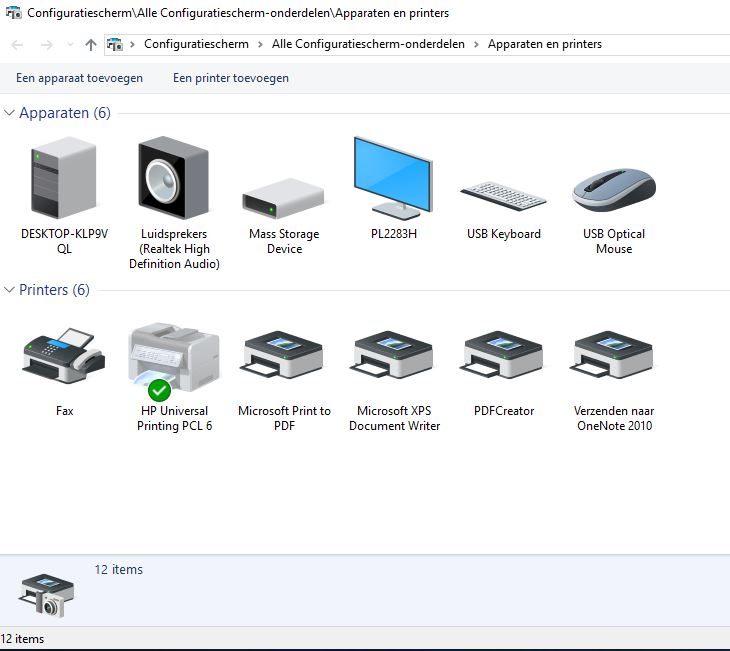This screenshot has height=651, width=730.
Task: Open chevron after Alle Configuratiescherm-onderdelen breadcrumb
Action: click(x=476, y=45)
